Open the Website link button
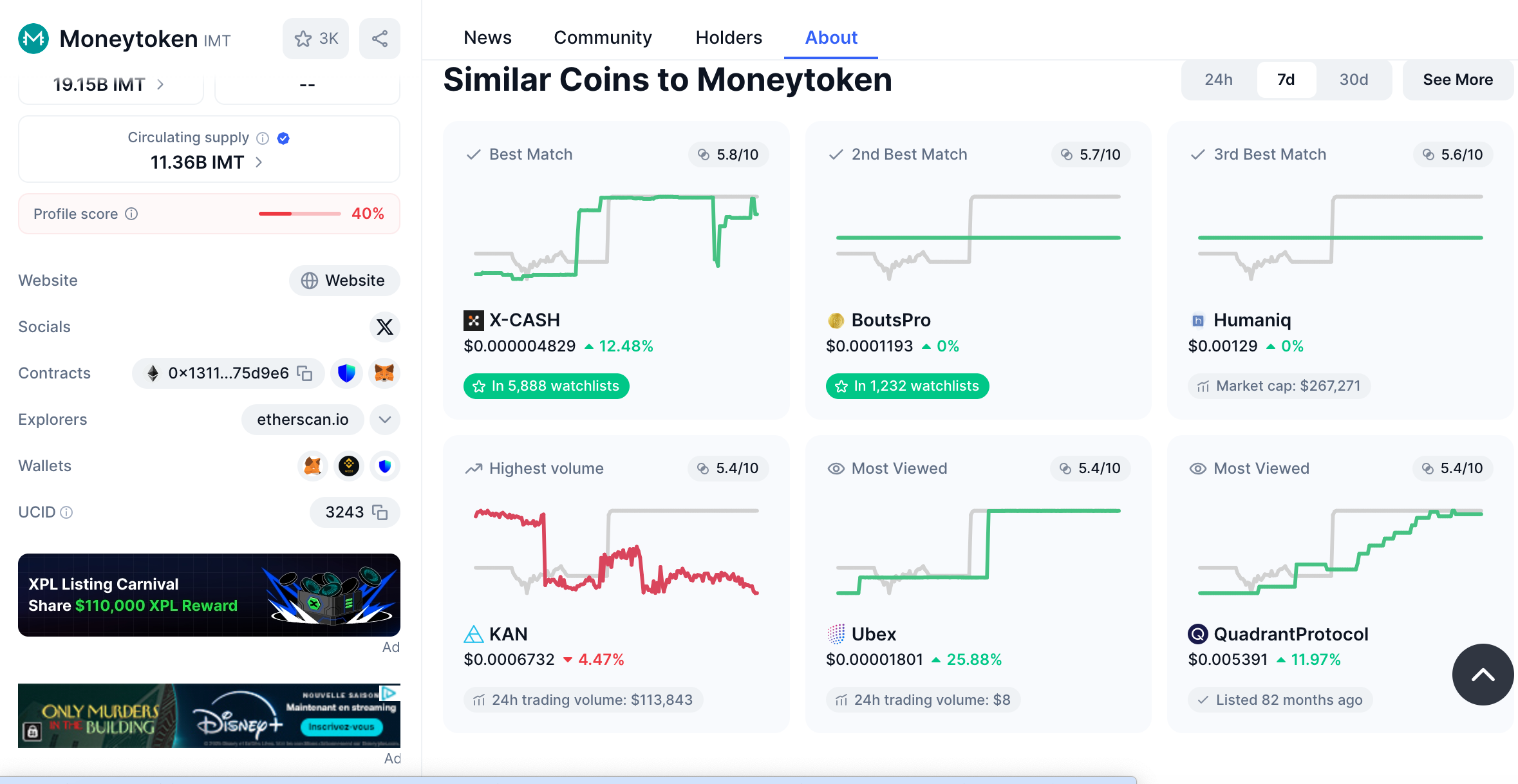 (x=344, y=281)
